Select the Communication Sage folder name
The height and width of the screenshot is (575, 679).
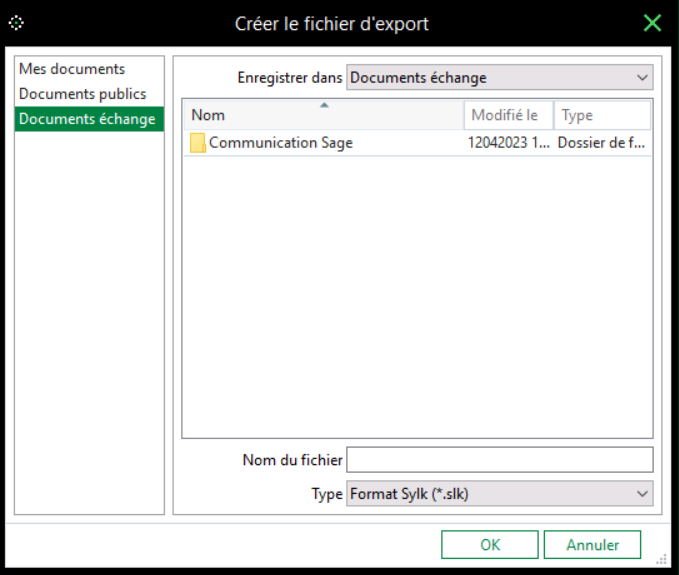pyautogui.click(x=280, y=143)
